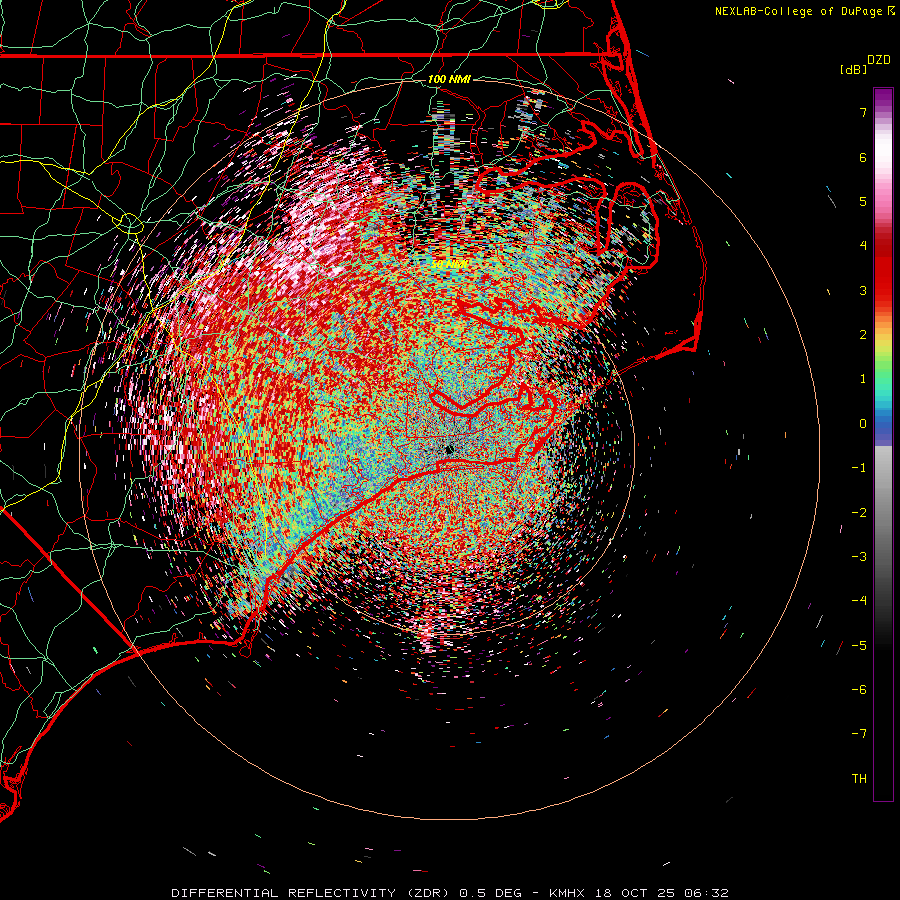The height and width of the screenshot is (900, 900).
Task: Click the TH threshold label on scale
Action: pyautogui.click(x=859, y=779)
